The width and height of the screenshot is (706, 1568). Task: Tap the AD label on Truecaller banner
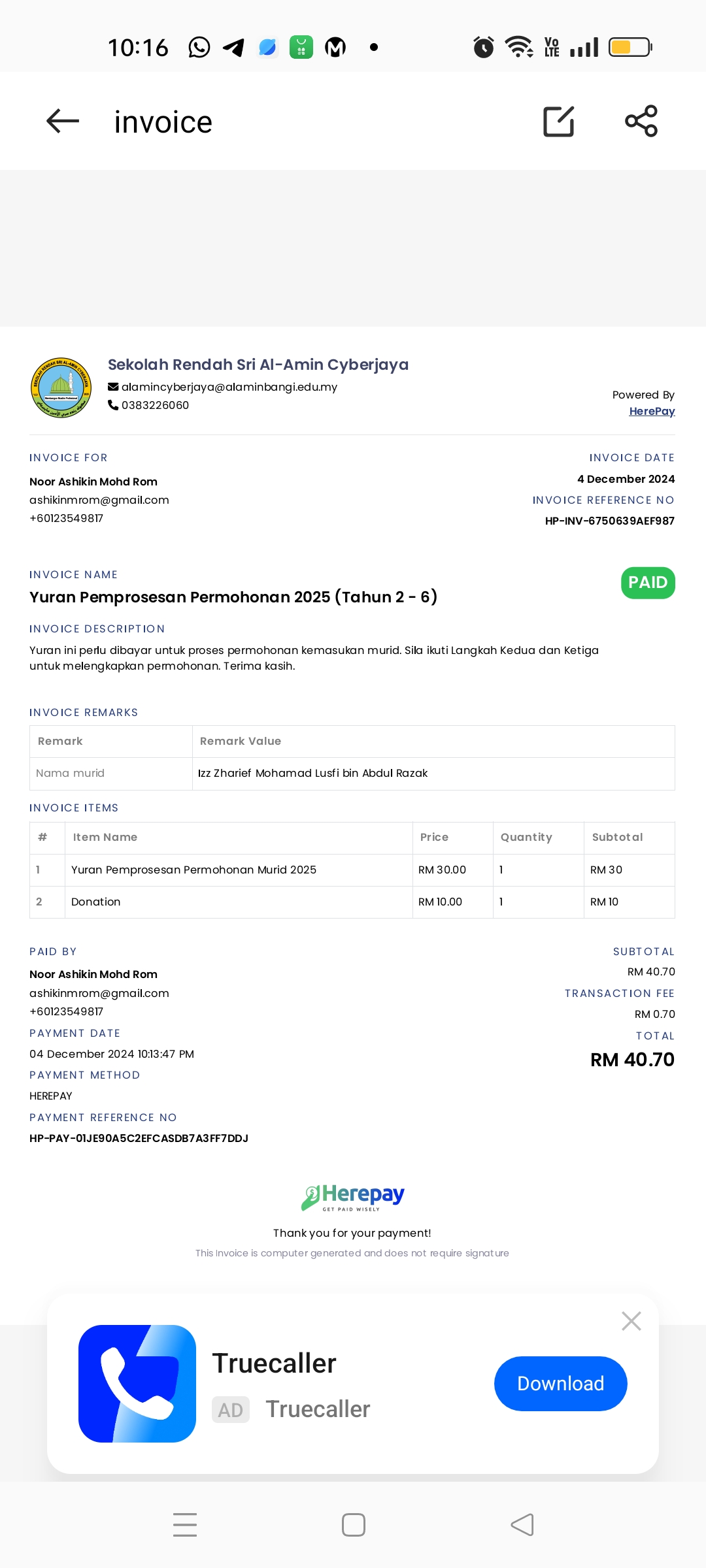pos(231,1410)
